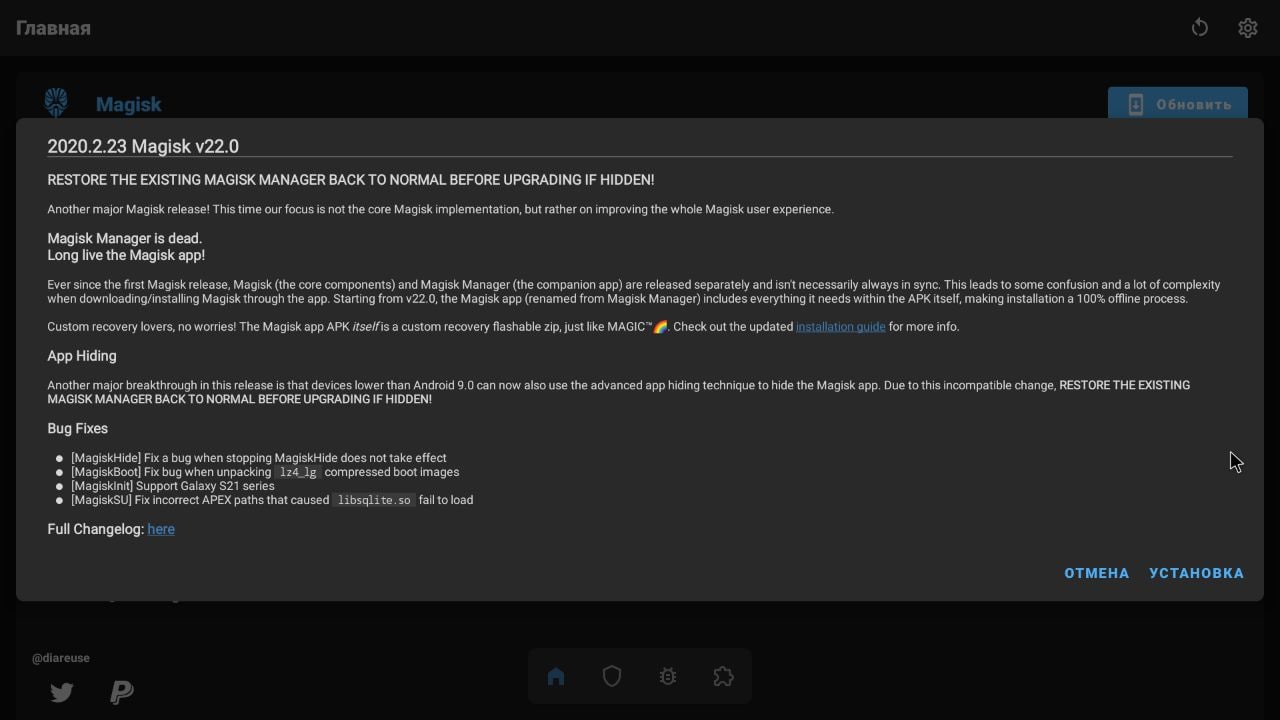Click the App Hiding heading
This screenshot has width=1280, height=720.
pos(82,356)
